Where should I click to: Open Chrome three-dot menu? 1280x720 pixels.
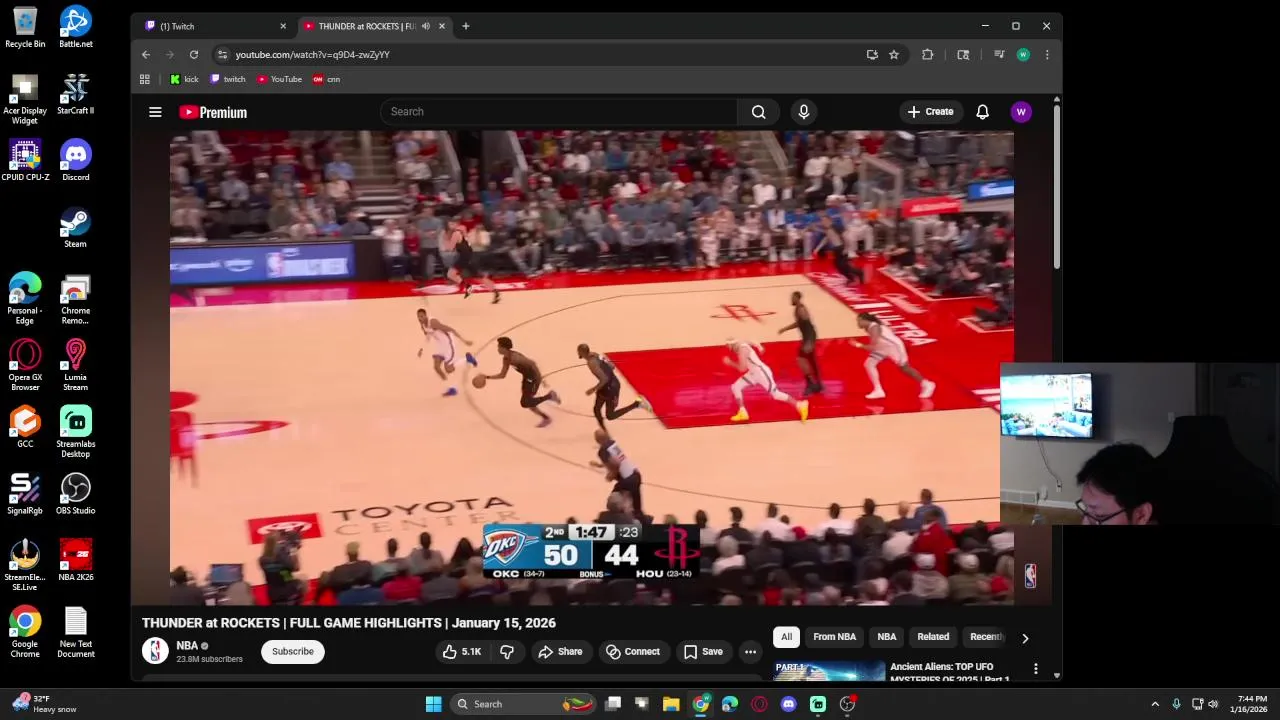tap(1047, 55)
